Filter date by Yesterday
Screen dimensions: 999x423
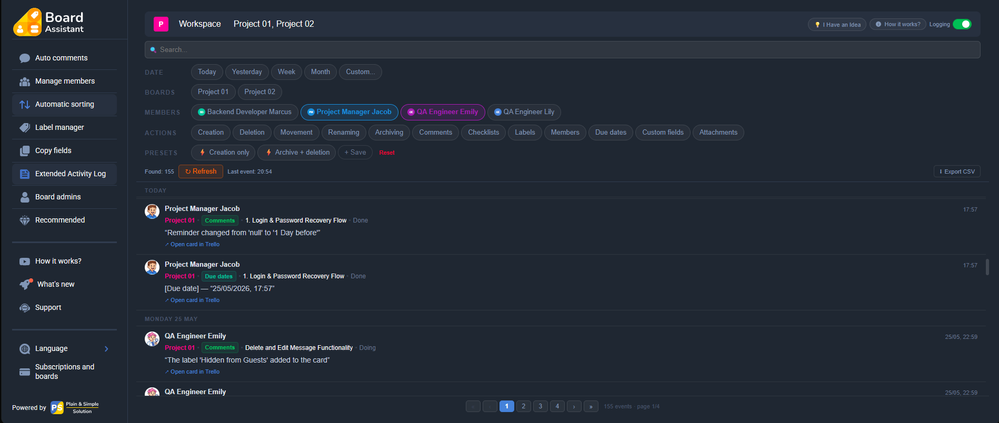247,72
